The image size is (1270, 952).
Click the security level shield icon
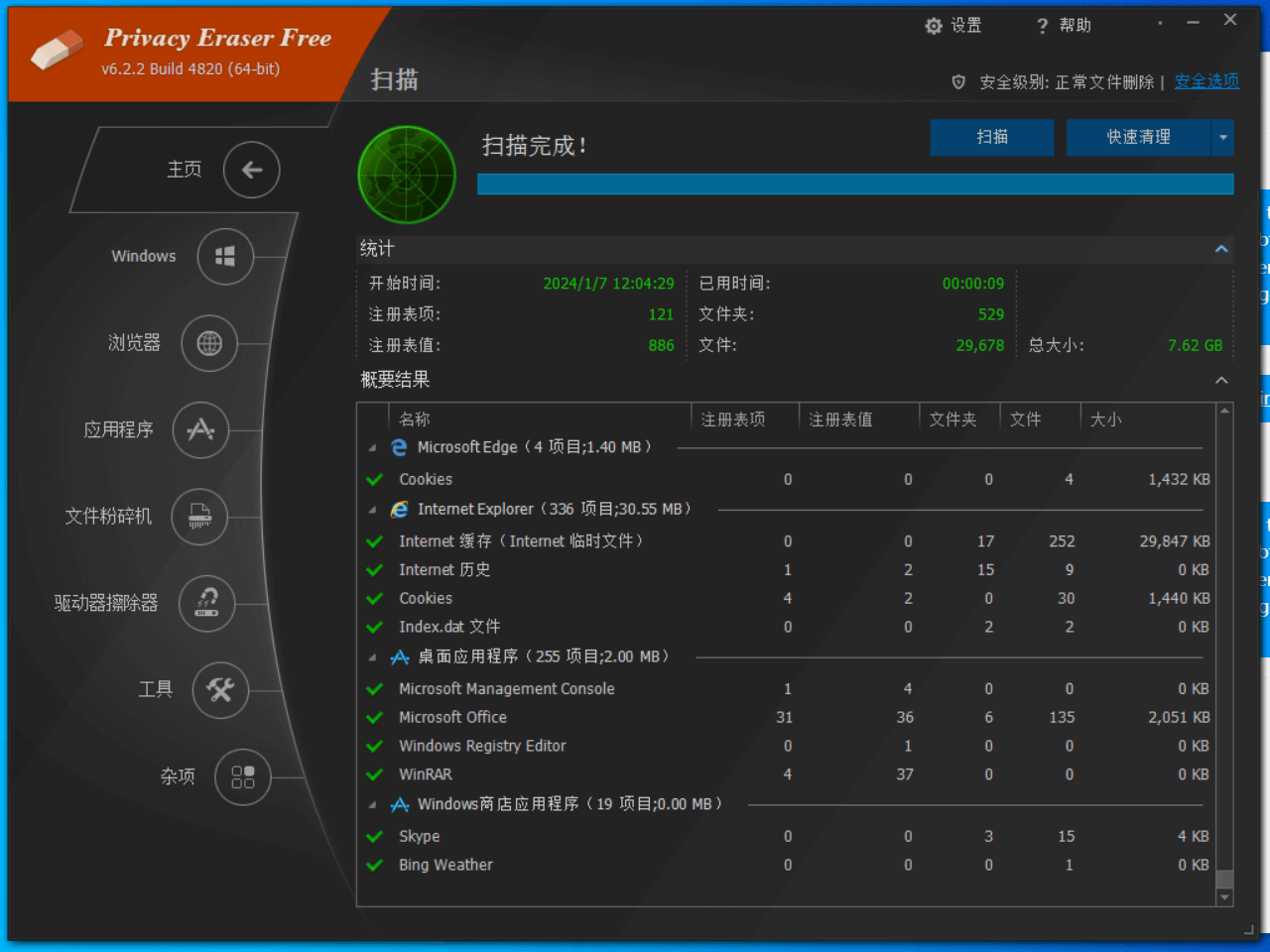tap(958, 82)
